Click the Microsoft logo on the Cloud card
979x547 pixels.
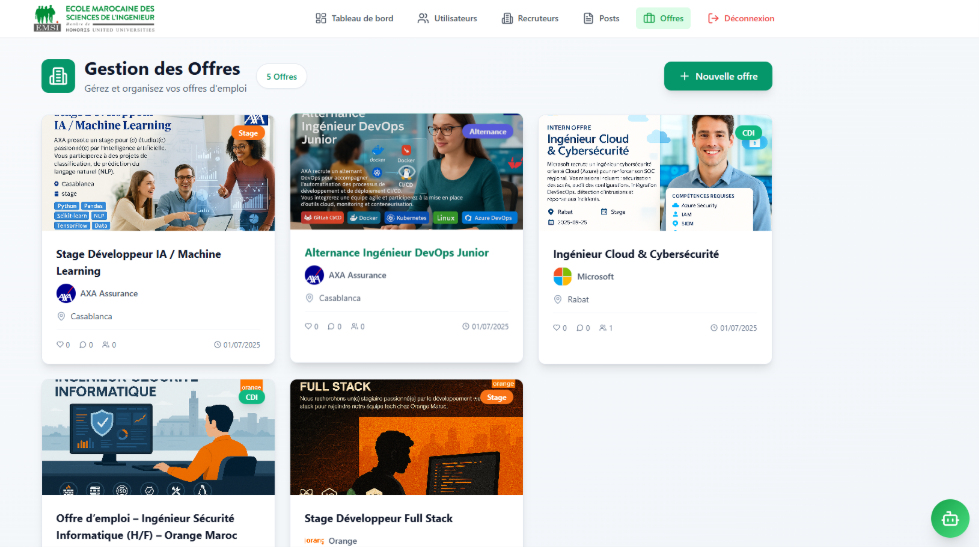[x=563, y=276]
